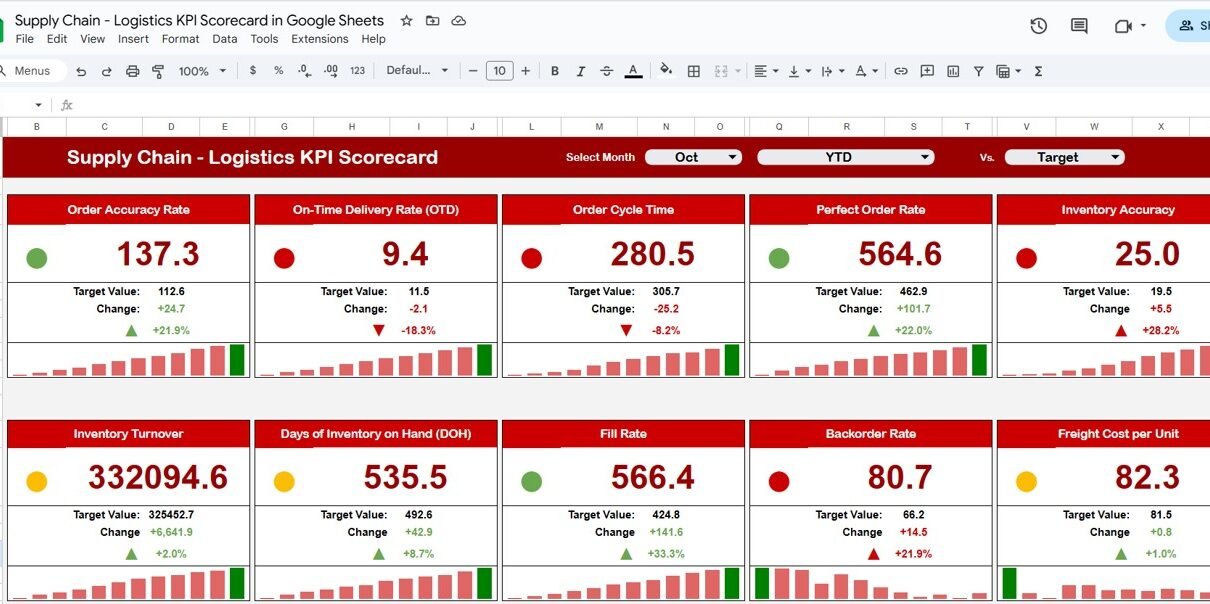Image resolution: width=1210 pixels, height=604 pixels.
Task: Open the Functions sigma icon
Action: pos(1038,71)
